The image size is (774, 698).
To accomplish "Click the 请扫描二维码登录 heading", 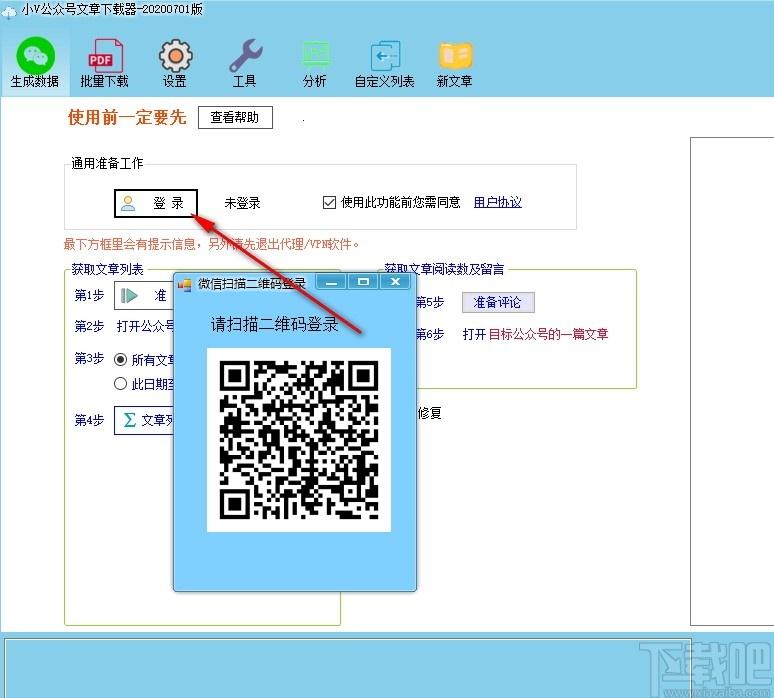I will [x=274, y=324].
